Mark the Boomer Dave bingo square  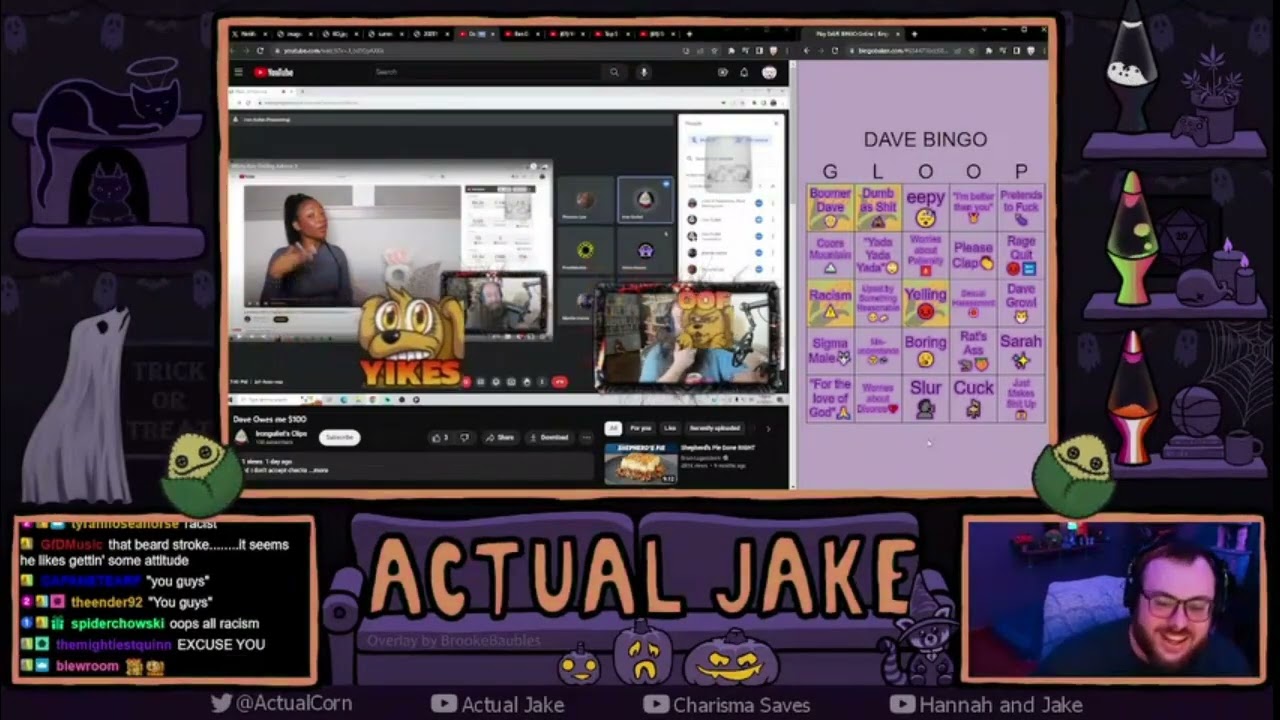830,206
